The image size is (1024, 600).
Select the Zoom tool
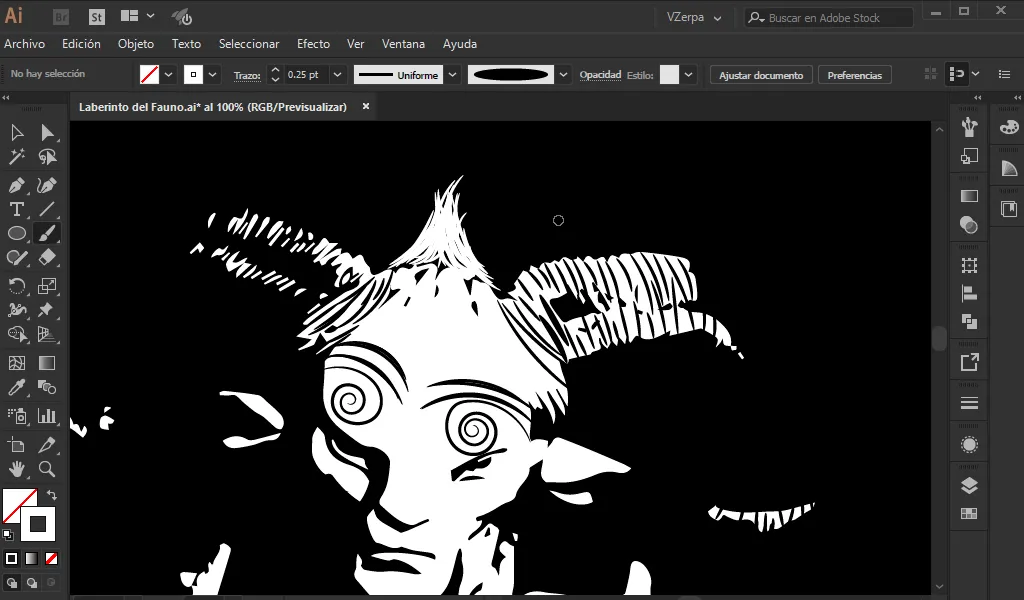(47, 469)
